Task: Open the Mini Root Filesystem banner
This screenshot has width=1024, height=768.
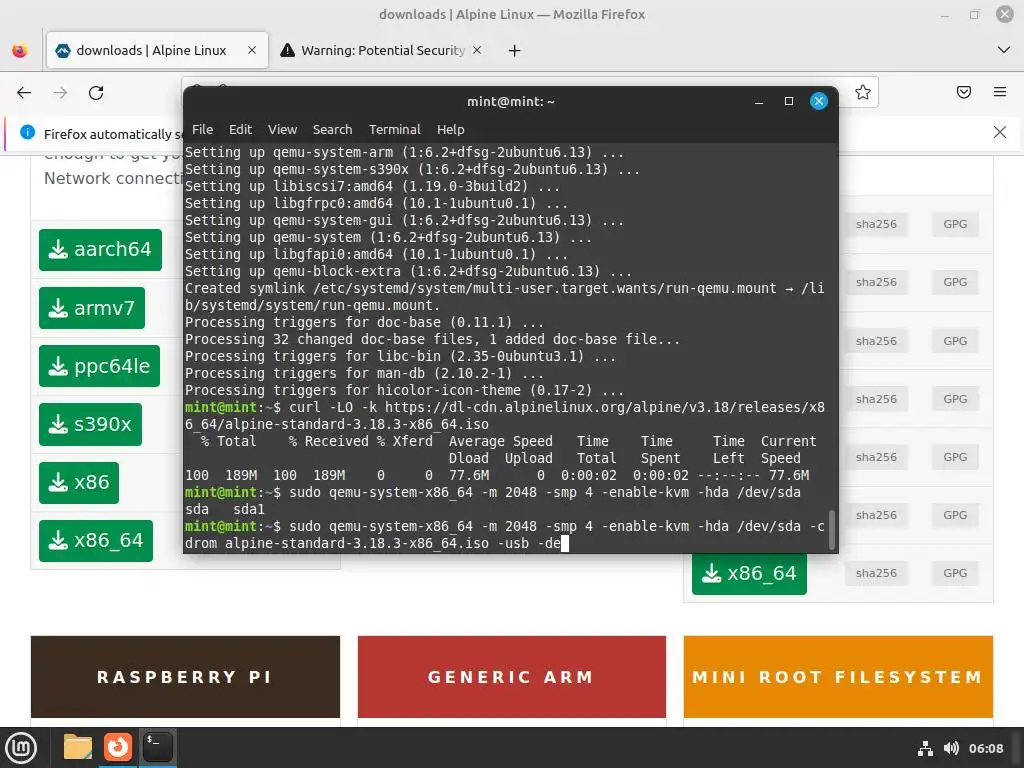Action: [x=839, y=677]
